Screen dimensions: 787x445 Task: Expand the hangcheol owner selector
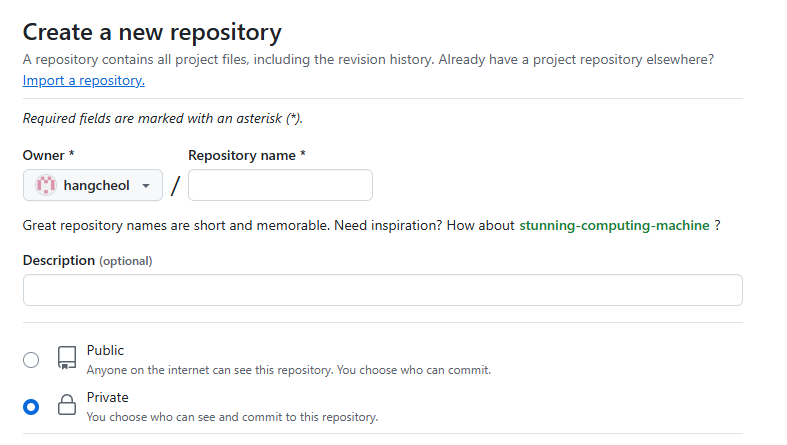point(93,185)
